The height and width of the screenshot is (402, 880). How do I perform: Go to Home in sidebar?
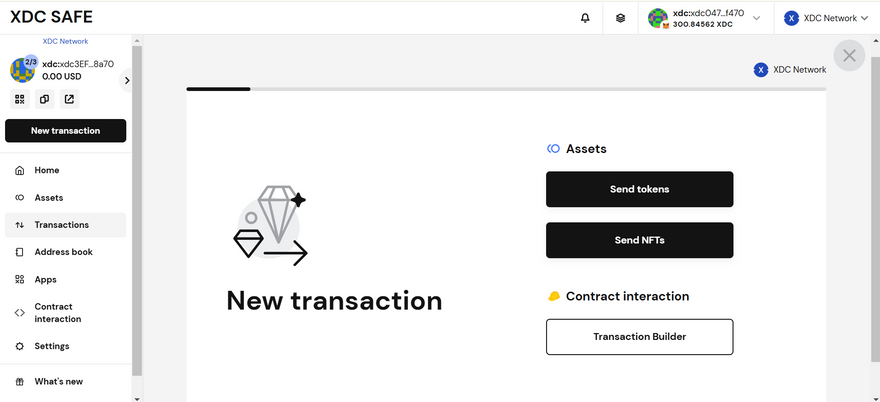click(47, 170)
